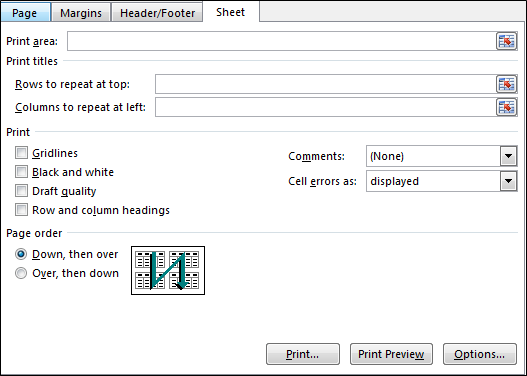The image size is (527, 376).
Task: Select Down, then over radio button
Action: 21,254
